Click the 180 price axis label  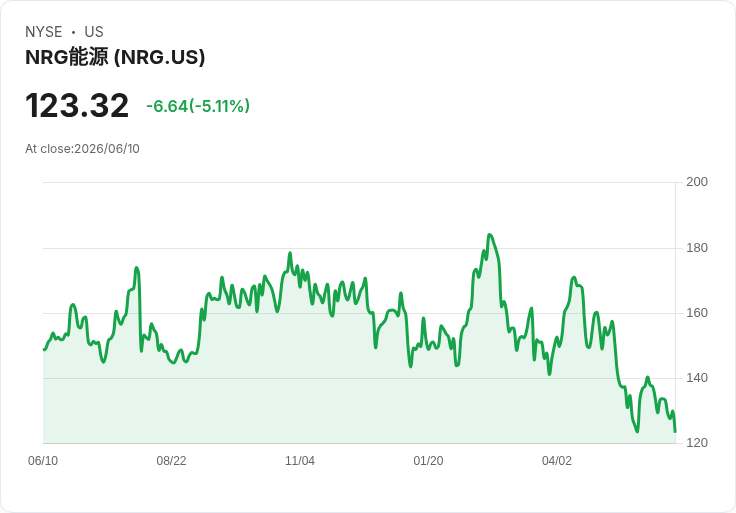(697, 248)
